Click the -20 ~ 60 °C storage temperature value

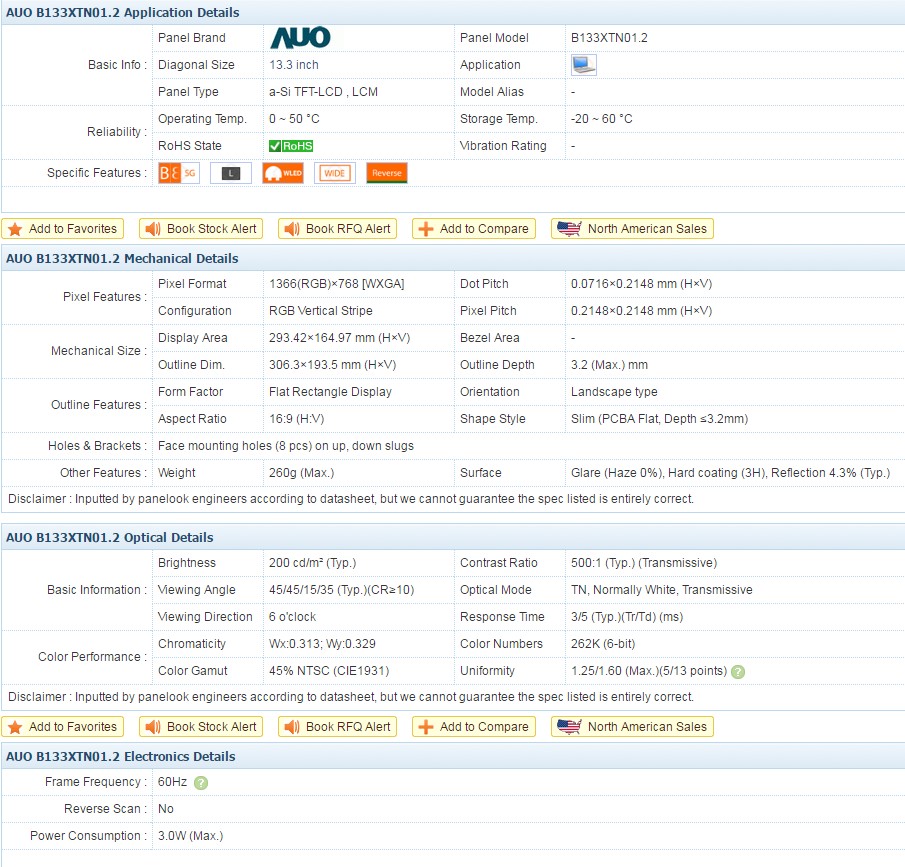point(601,119)
